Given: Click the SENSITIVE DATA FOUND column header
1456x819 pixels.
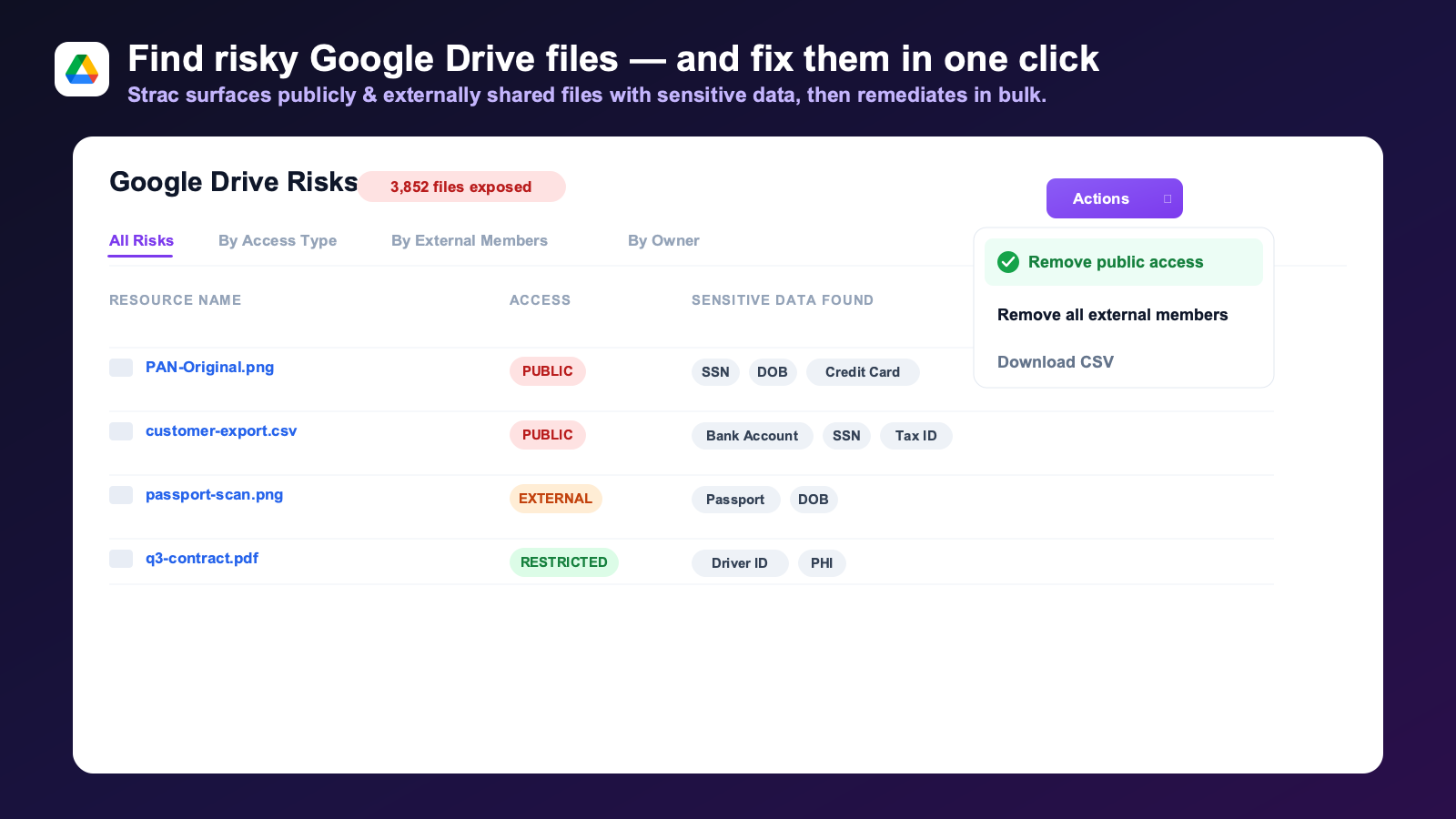Looking at the screenshot, I should (783, 300).
